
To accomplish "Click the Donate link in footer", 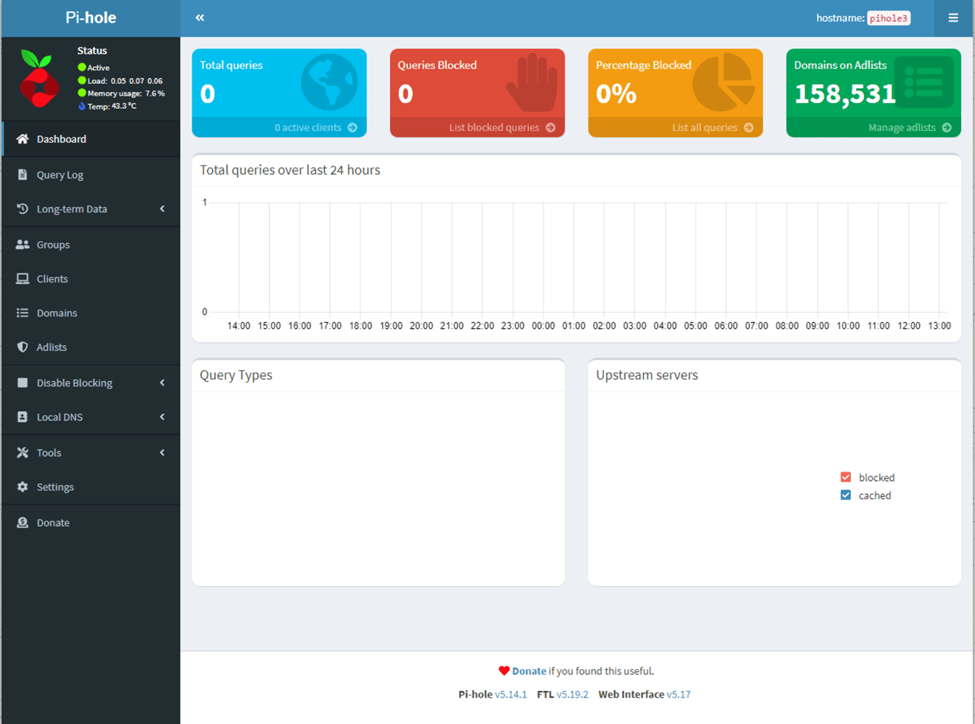I will click(529, 671).
